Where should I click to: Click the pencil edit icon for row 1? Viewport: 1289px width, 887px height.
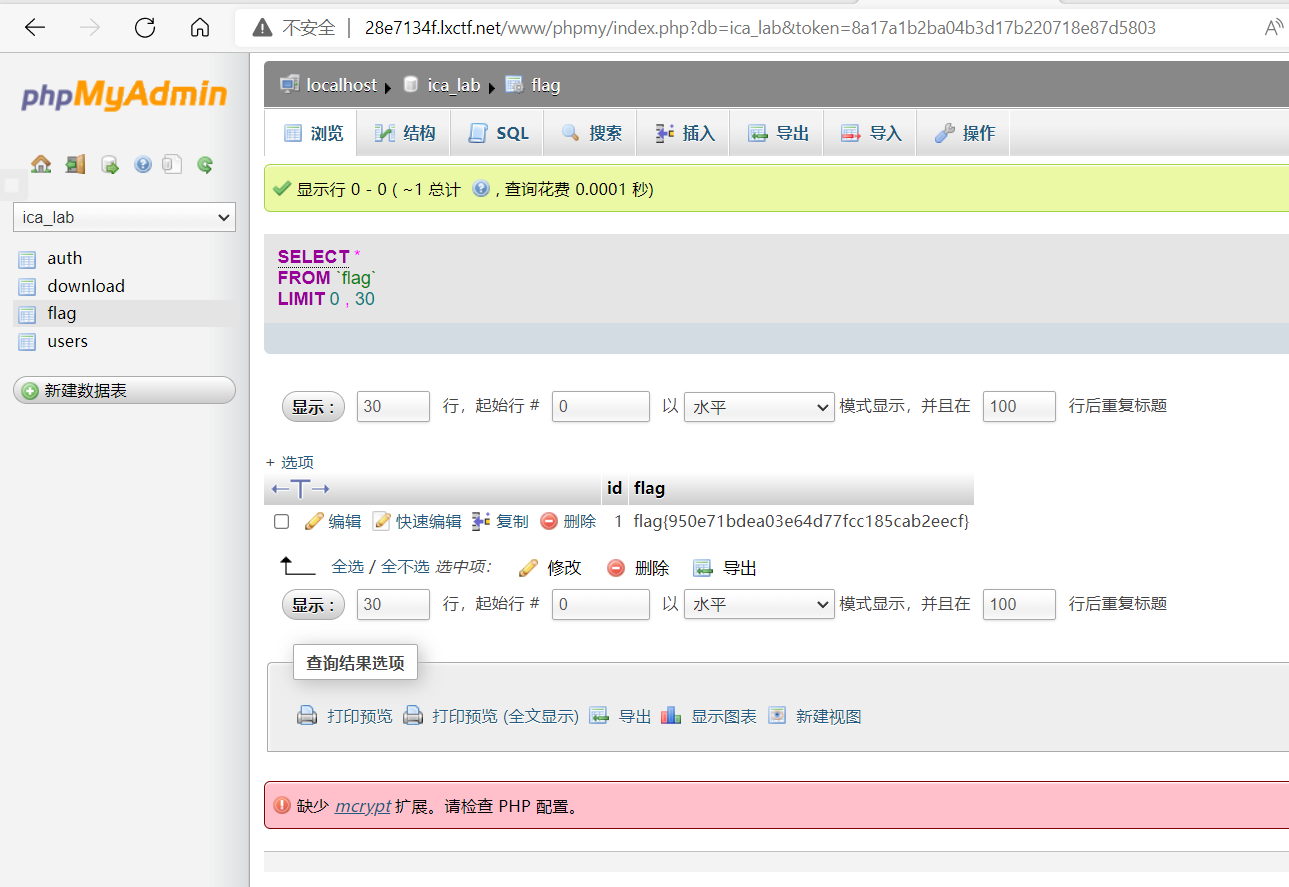tap(314, 521)
